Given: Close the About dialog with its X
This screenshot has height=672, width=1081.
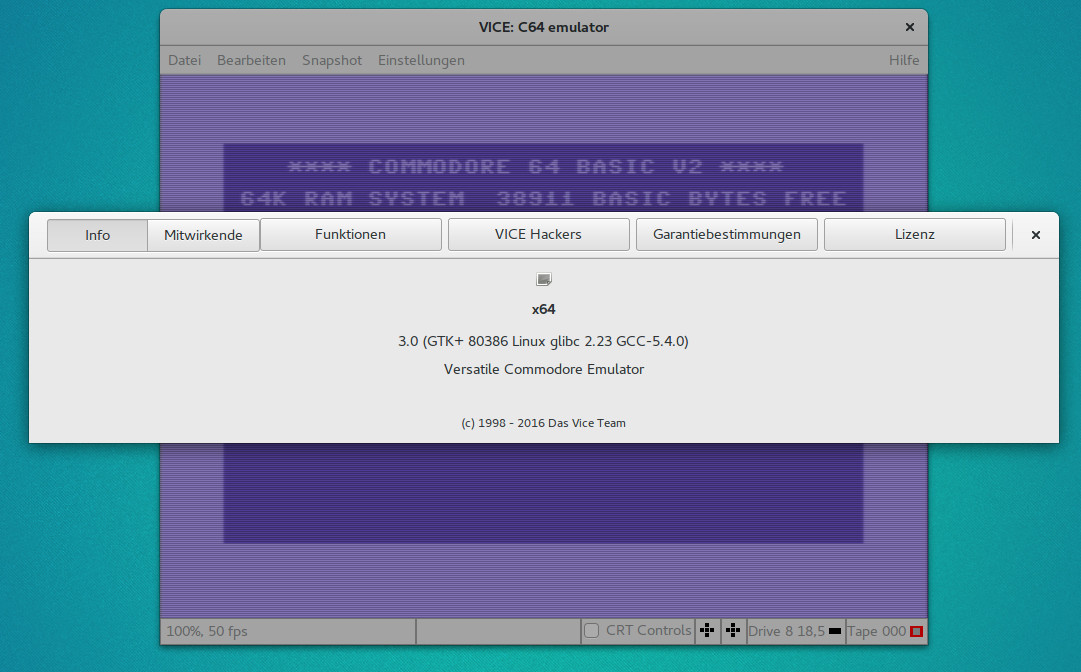Looking at the screenshot, I should [1036, 235].
